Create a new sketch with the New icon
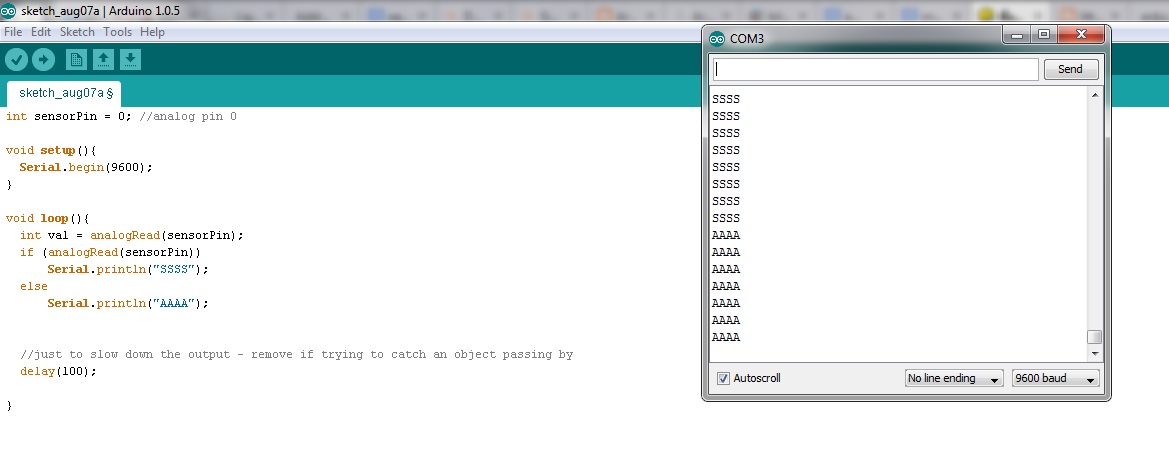This screenshot has width=1169, height=461. point(76,60)
